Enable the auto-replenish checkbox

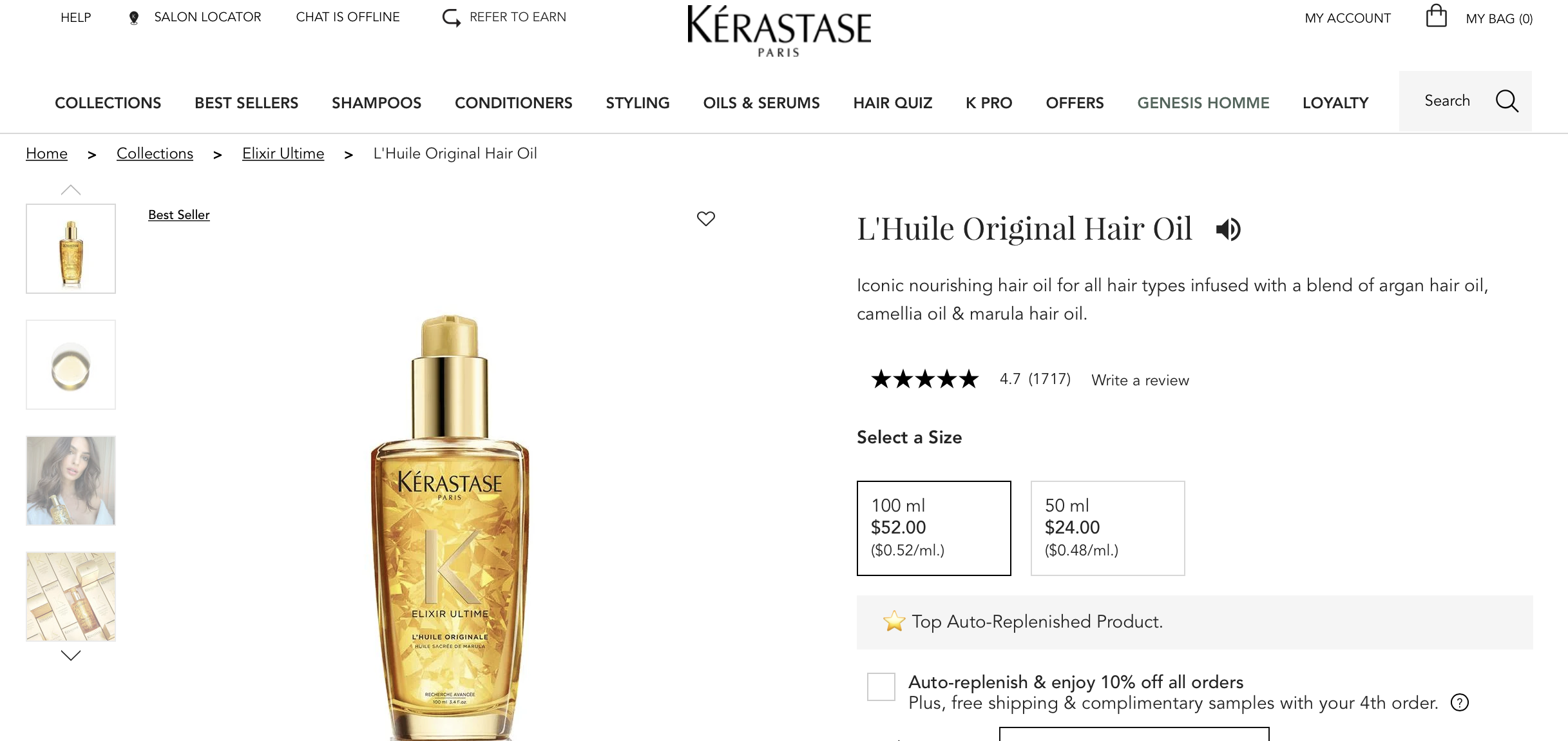click(x=881, y=686)
